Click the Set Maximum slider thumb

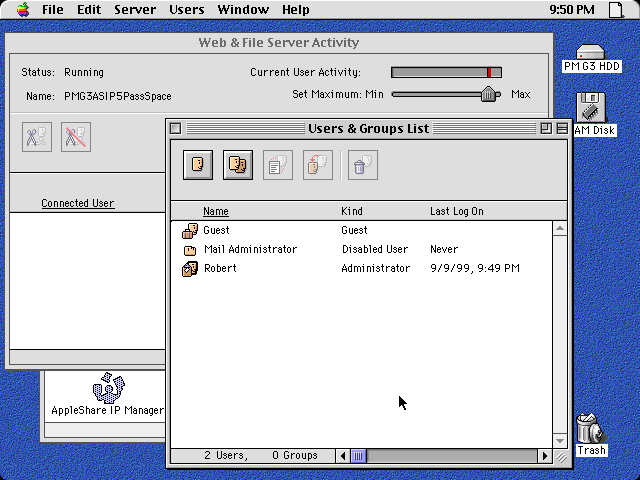489,94
